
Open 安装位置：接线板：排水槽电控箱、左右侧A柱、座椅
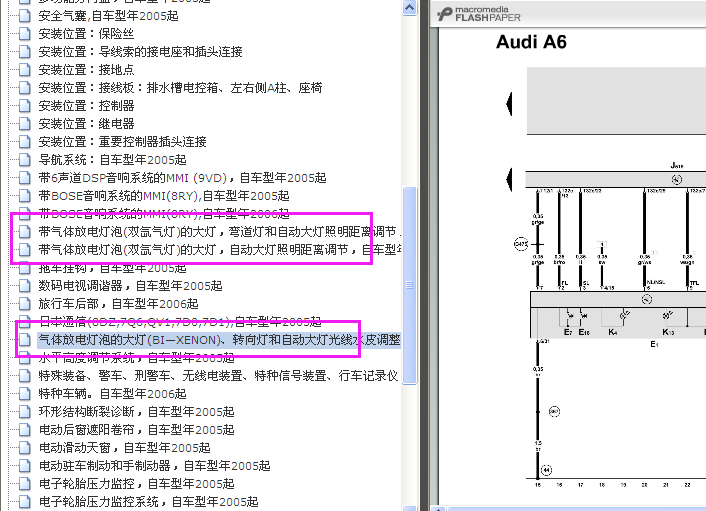tap(180, 88)
